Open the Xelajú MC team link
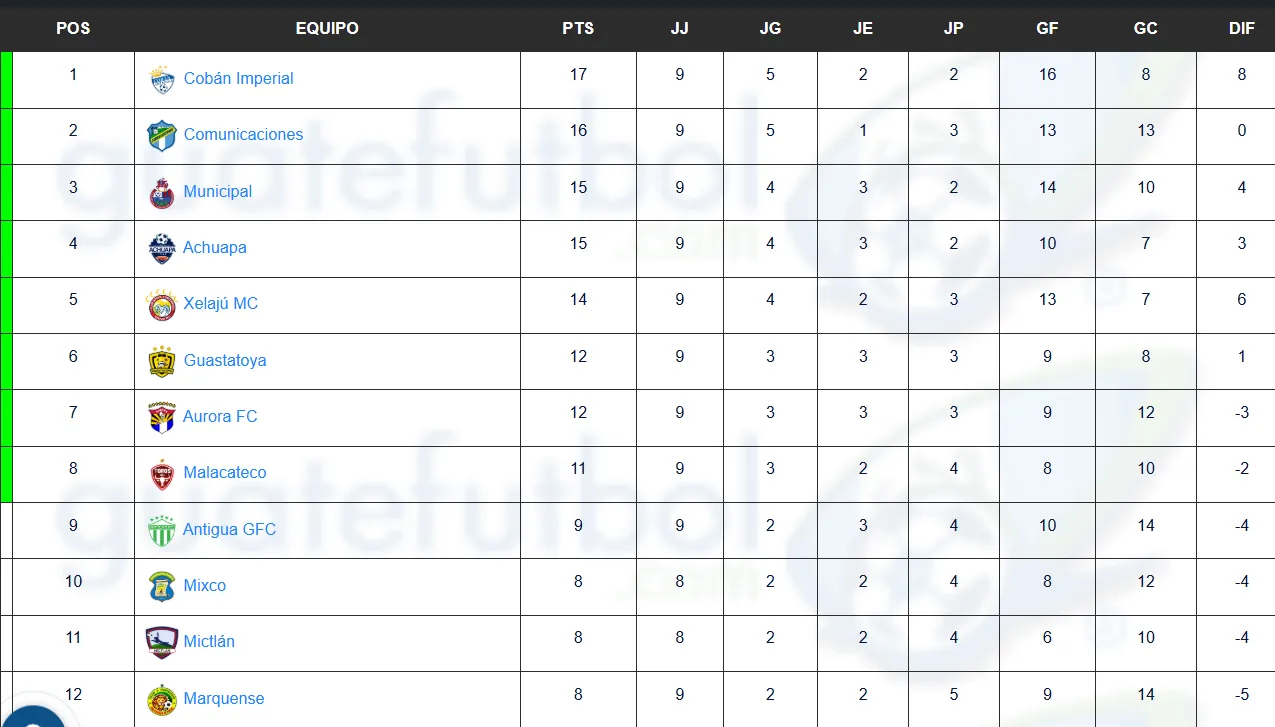Viewport: 1275px width, 727px height. tap(220, 304)
